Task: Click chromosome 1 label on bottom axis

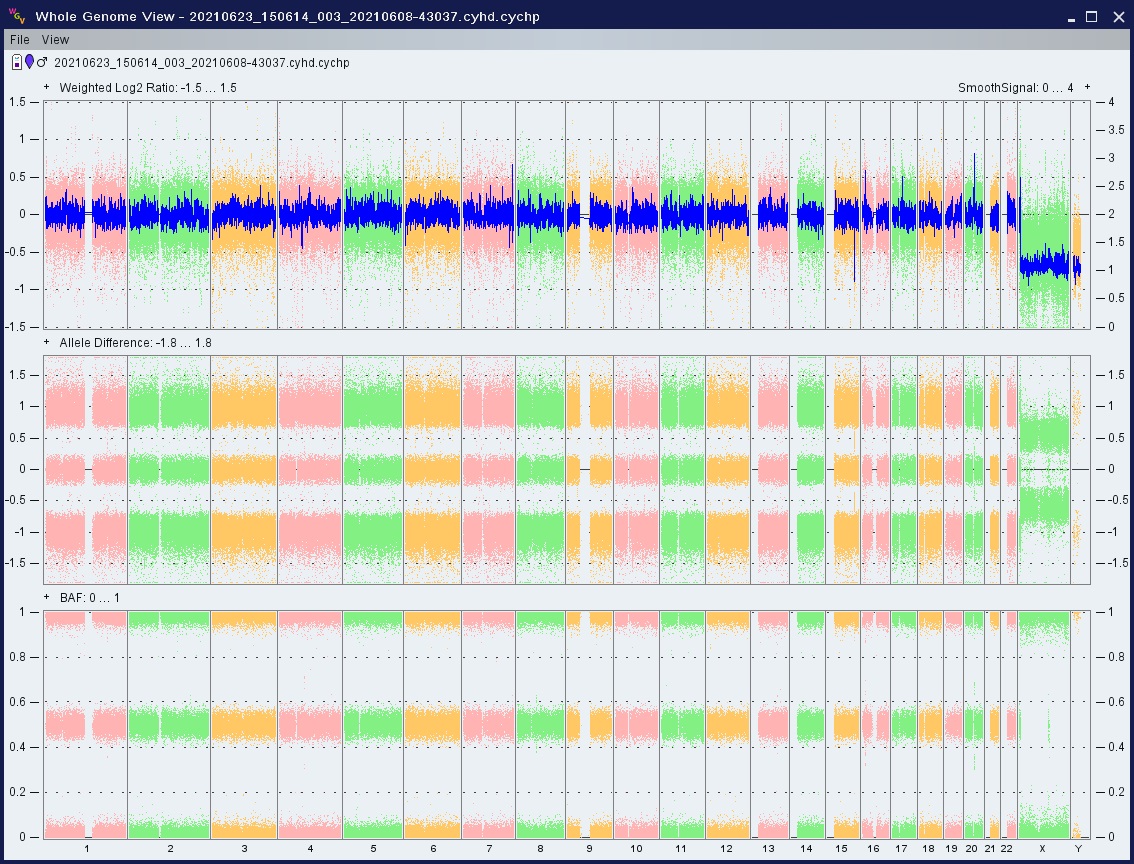Action: pyautogui.click(x=87, y=849)
